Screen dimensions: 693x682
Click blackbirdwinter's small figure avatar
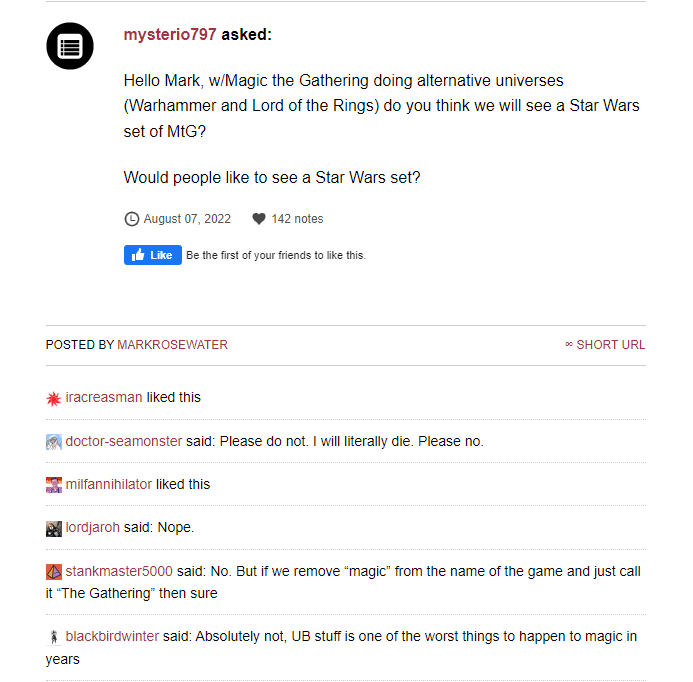click(x=54, y=637)
